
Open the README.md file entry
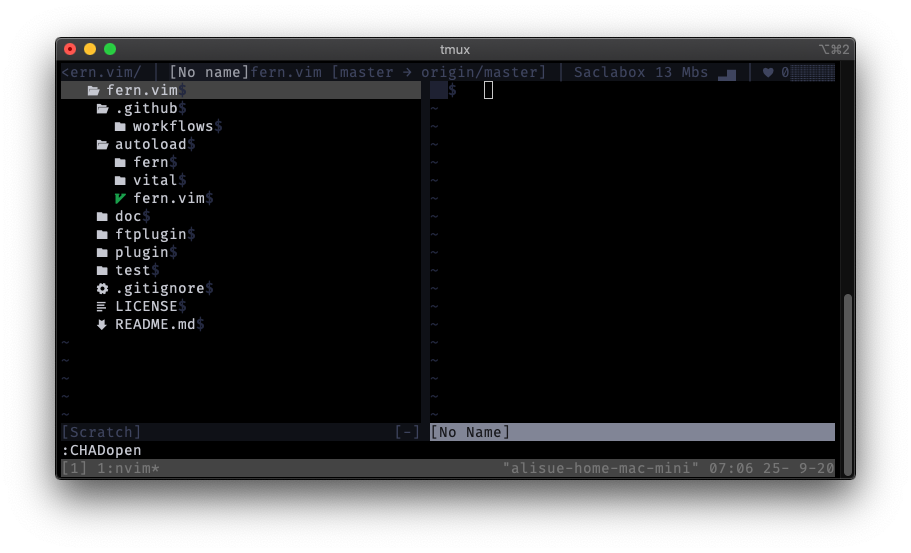pos(155,324)
